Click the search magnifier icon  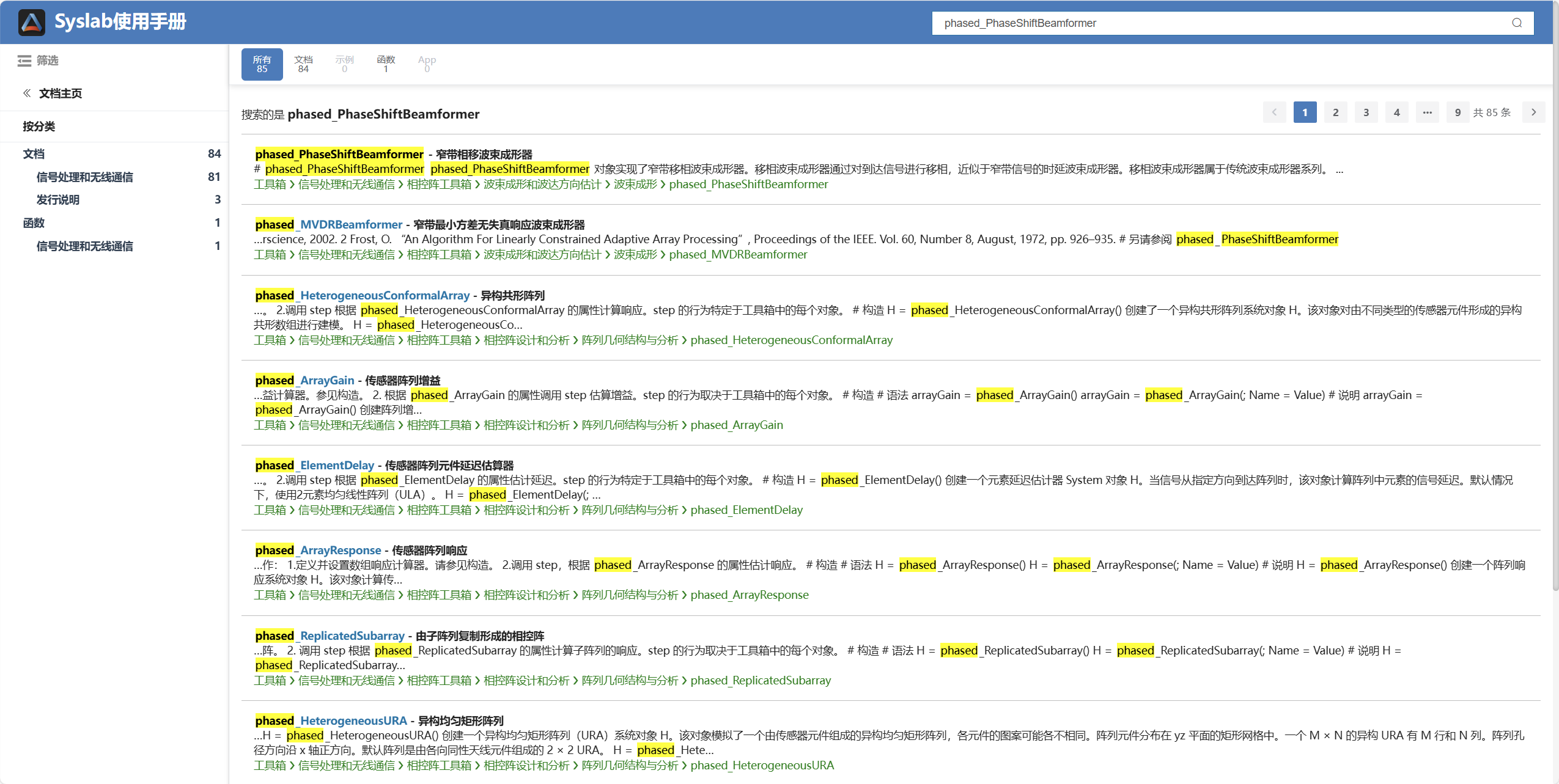(1517, 23)
